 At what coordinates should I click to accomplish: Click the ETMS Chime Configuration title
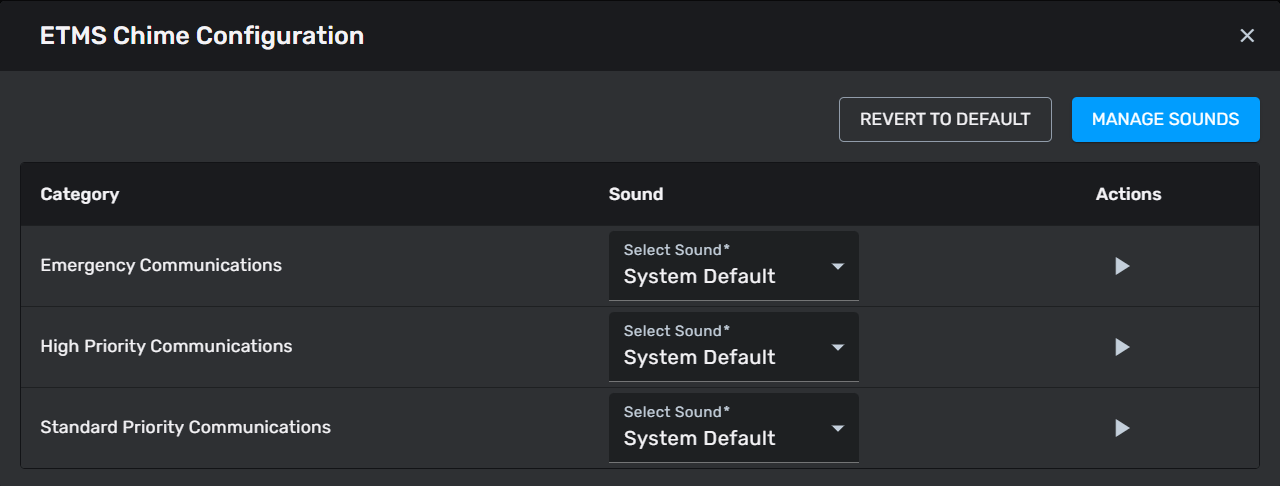pyautogui.click(x=201, y=36)
